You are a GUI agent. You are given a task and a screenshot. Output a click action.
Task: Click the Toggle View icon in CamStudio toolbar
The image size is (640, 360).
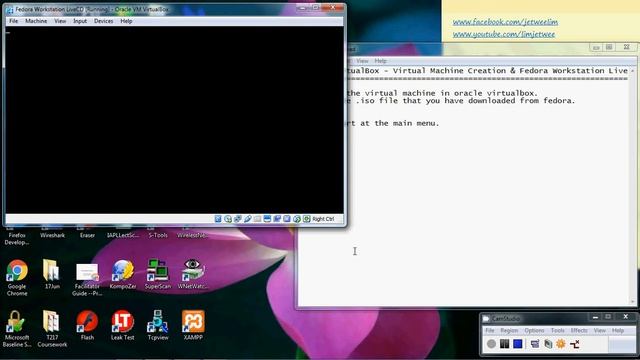[x=535, y=344]
